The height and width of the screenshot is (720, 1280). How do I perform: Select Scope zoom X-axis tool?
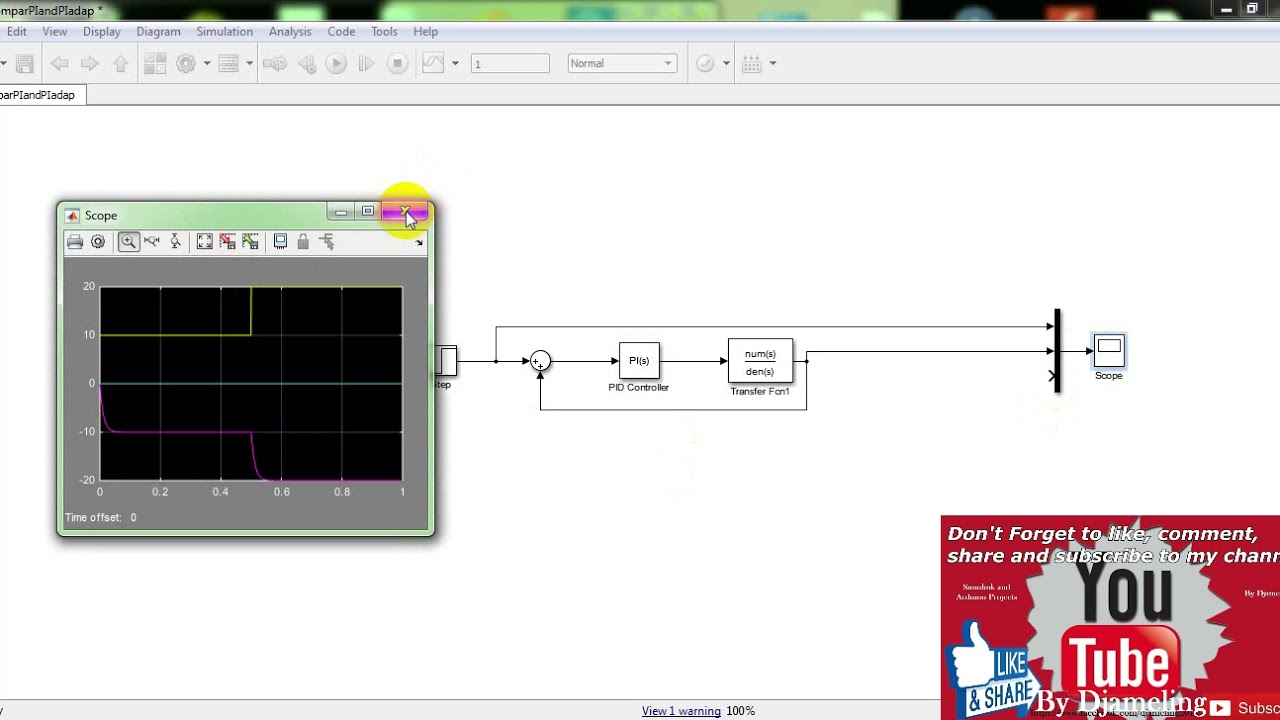[152, 241]
